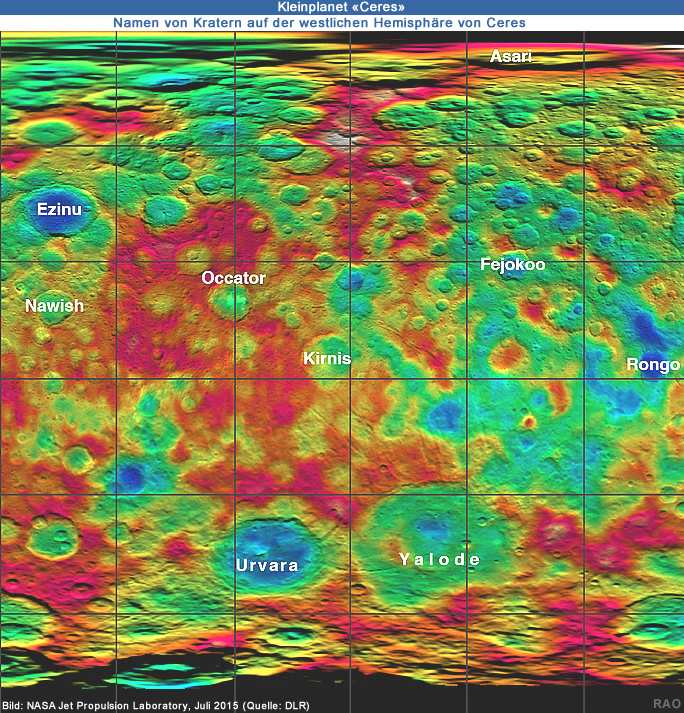684x713 pixels.
Task: Select the Nawish crater label
Action: pyautogui.click(x=54, y=306)
